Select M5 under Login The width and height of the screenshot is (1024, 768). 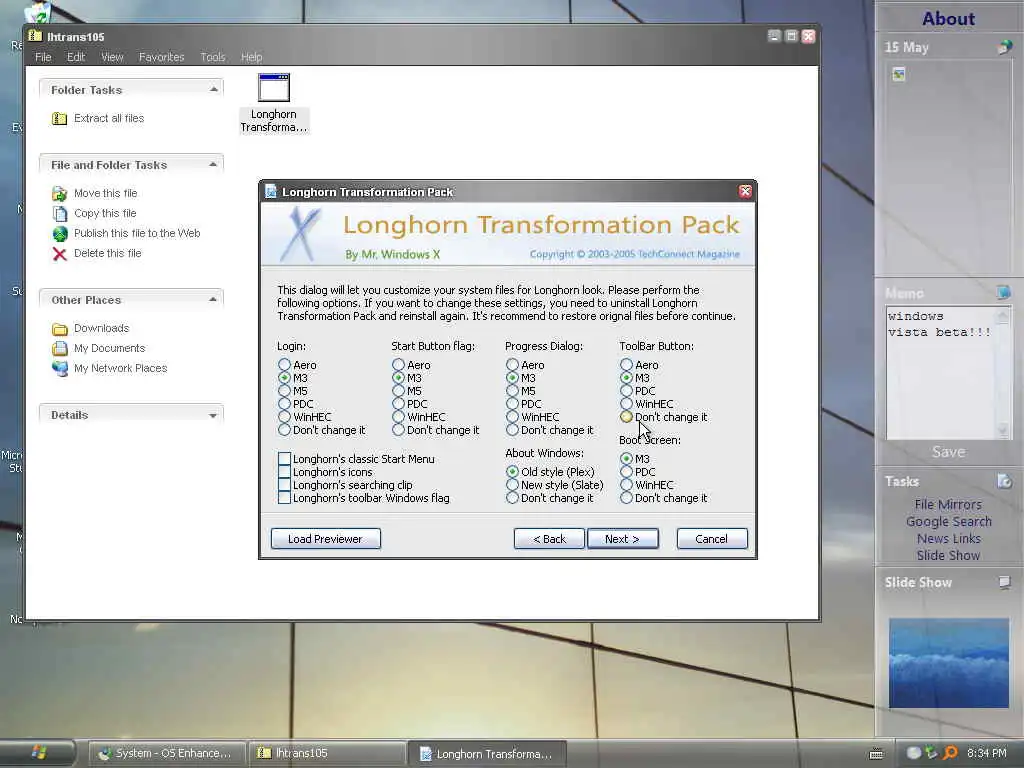tap(284, 391)
